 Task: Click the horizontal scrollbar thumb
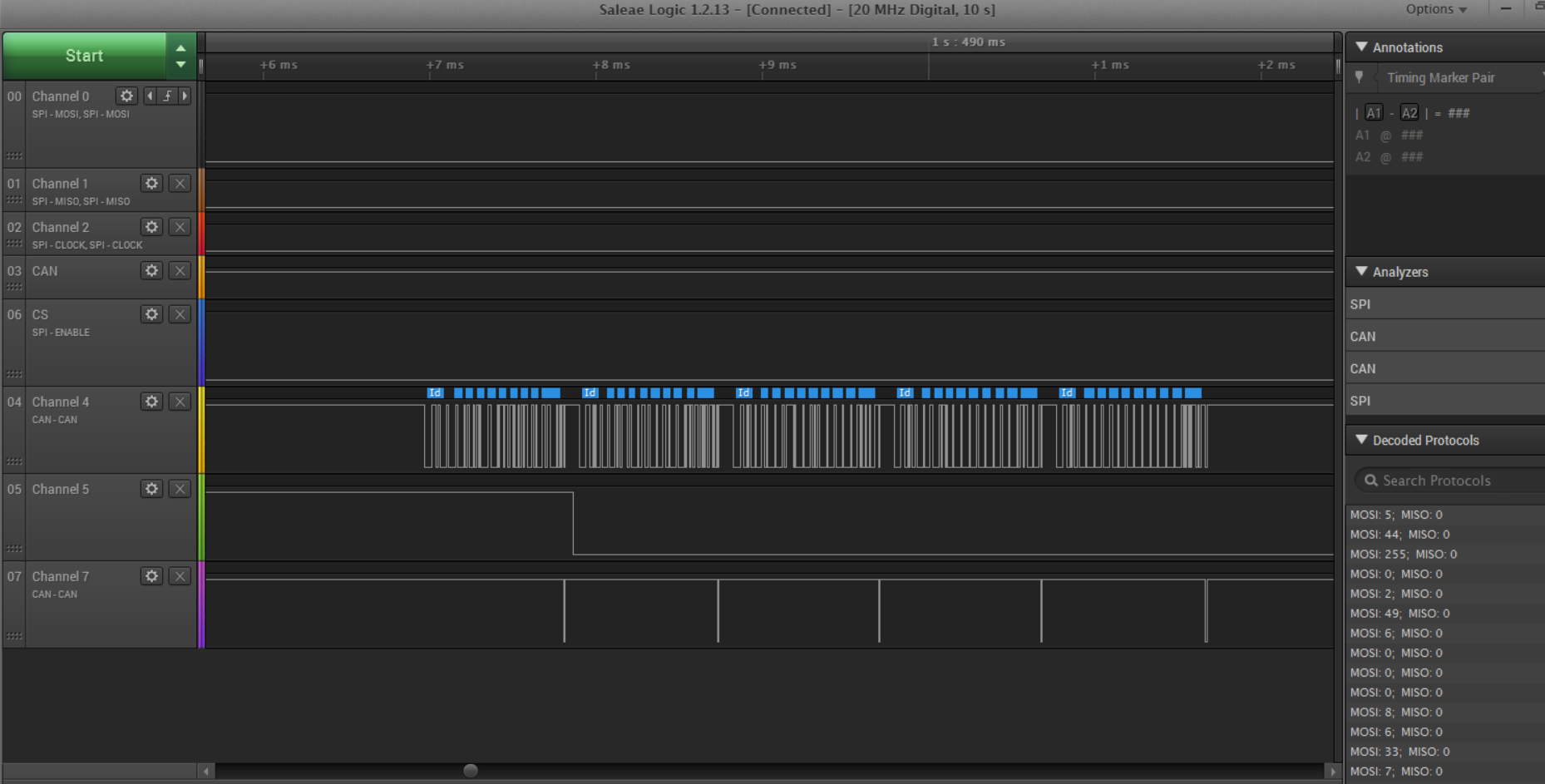[x=471, y=771]
